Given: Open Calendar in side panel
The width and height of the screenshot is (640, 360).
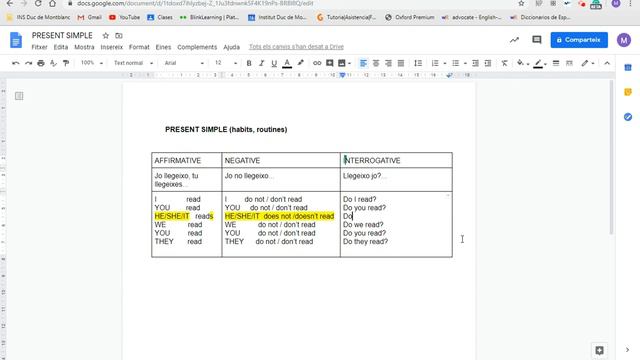Looking at the screenshot, I should point(628,67).
